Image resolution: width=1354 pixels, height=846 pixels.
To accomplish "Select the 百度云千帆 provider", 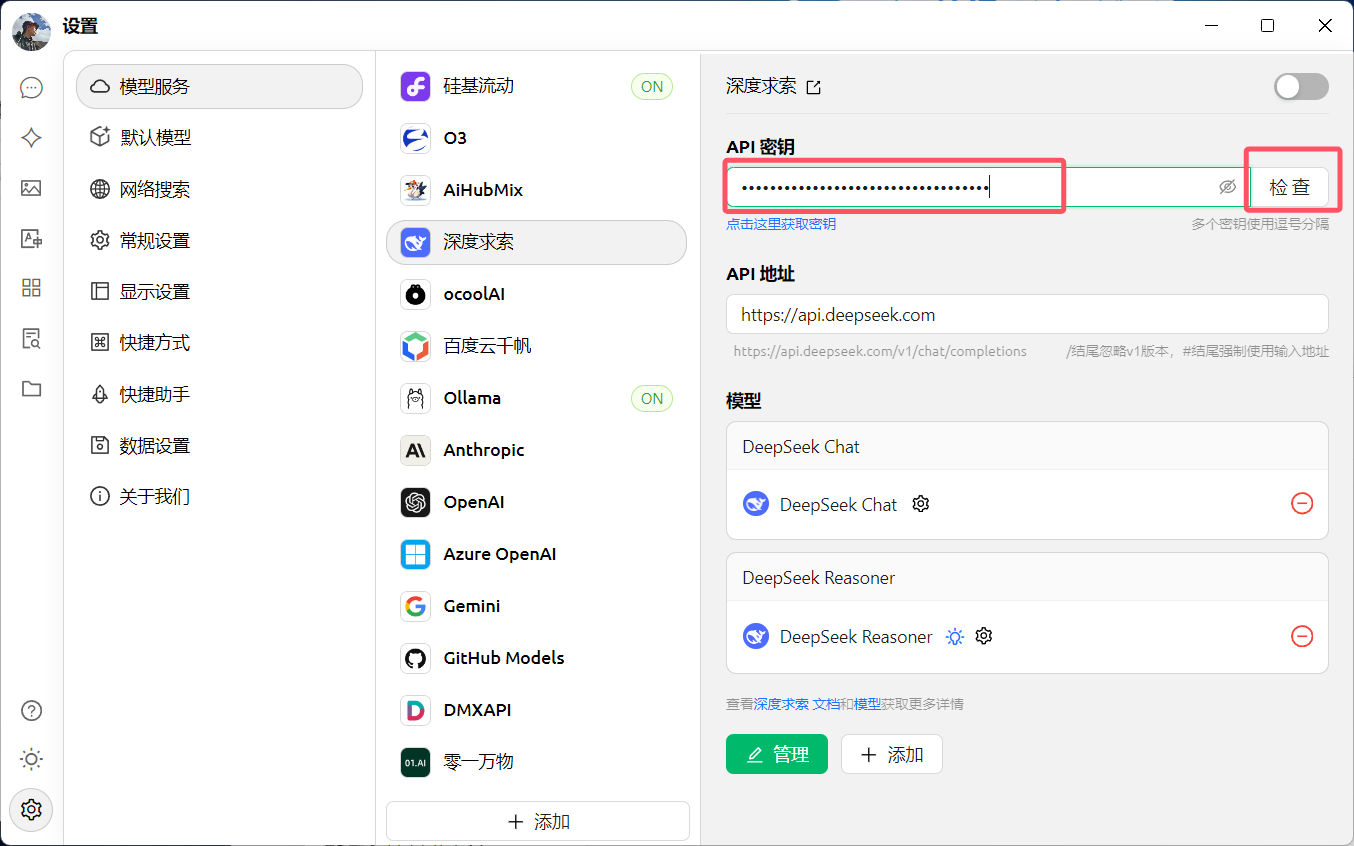I will [x=537, y=346].
